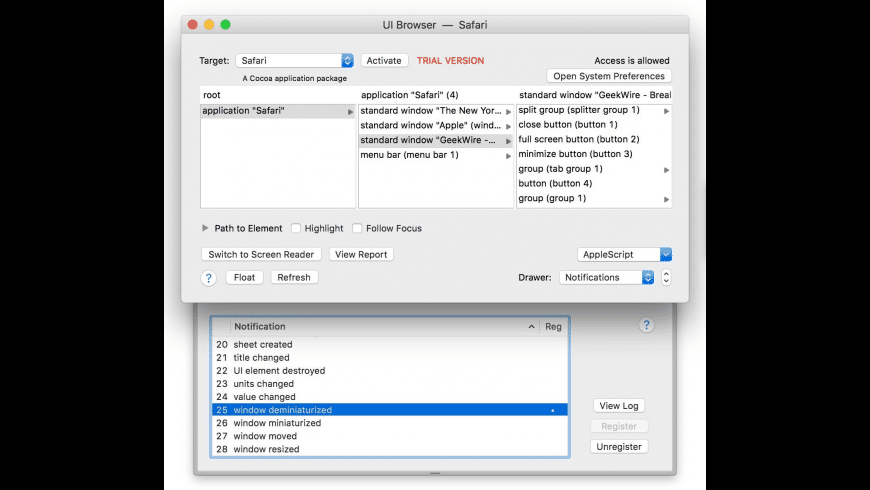Enable the Follow Focus checkbox
870x490 pixels.
point(357,228)
